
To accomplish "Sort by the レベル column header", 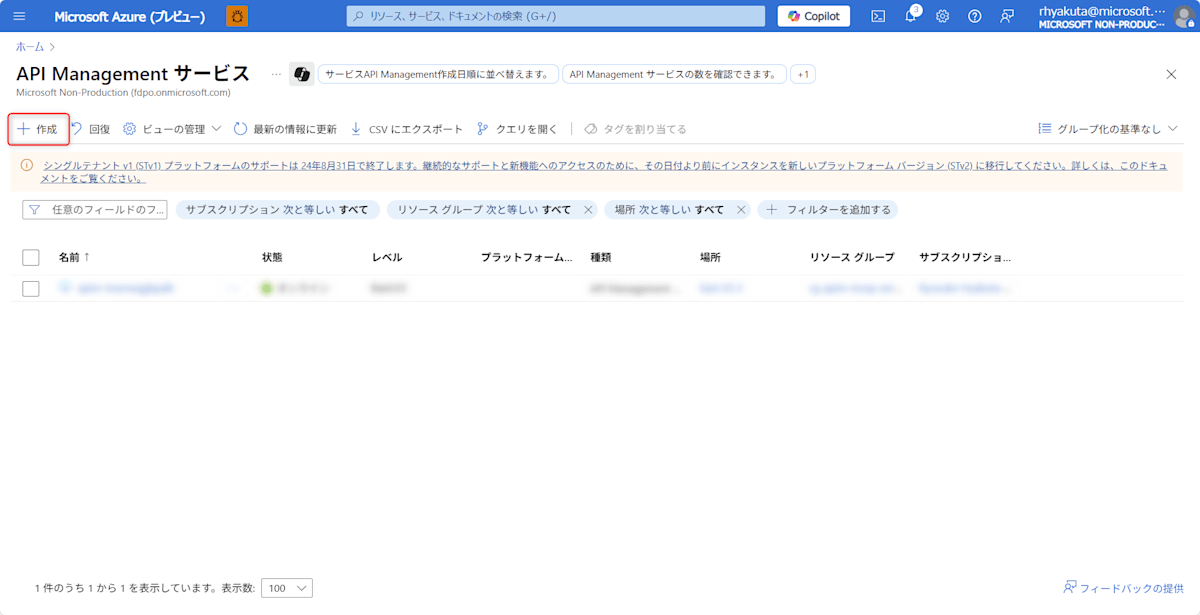I will (387, 257).
